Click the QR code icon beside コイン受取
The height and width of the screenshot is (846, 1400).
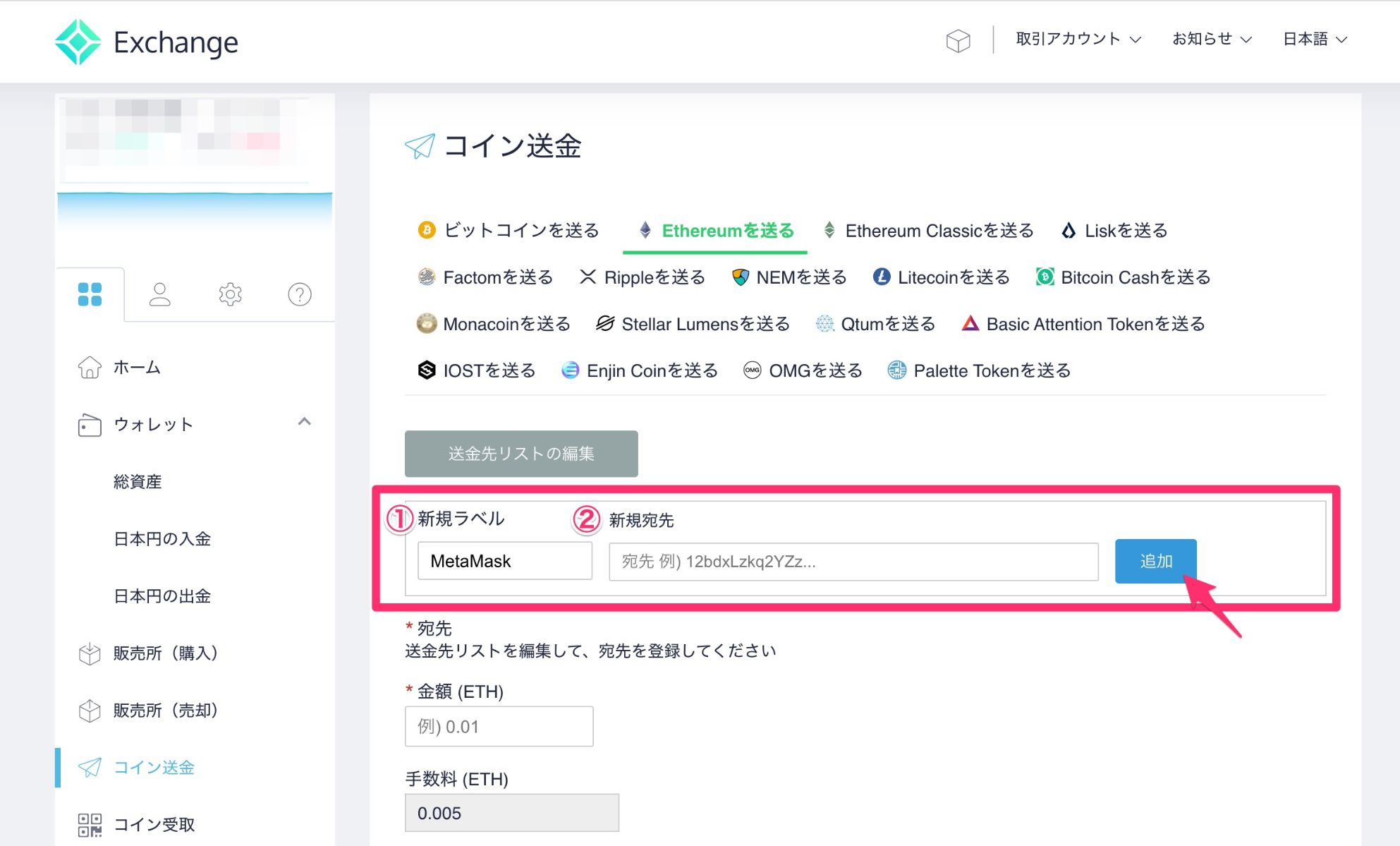coord(90,825)
